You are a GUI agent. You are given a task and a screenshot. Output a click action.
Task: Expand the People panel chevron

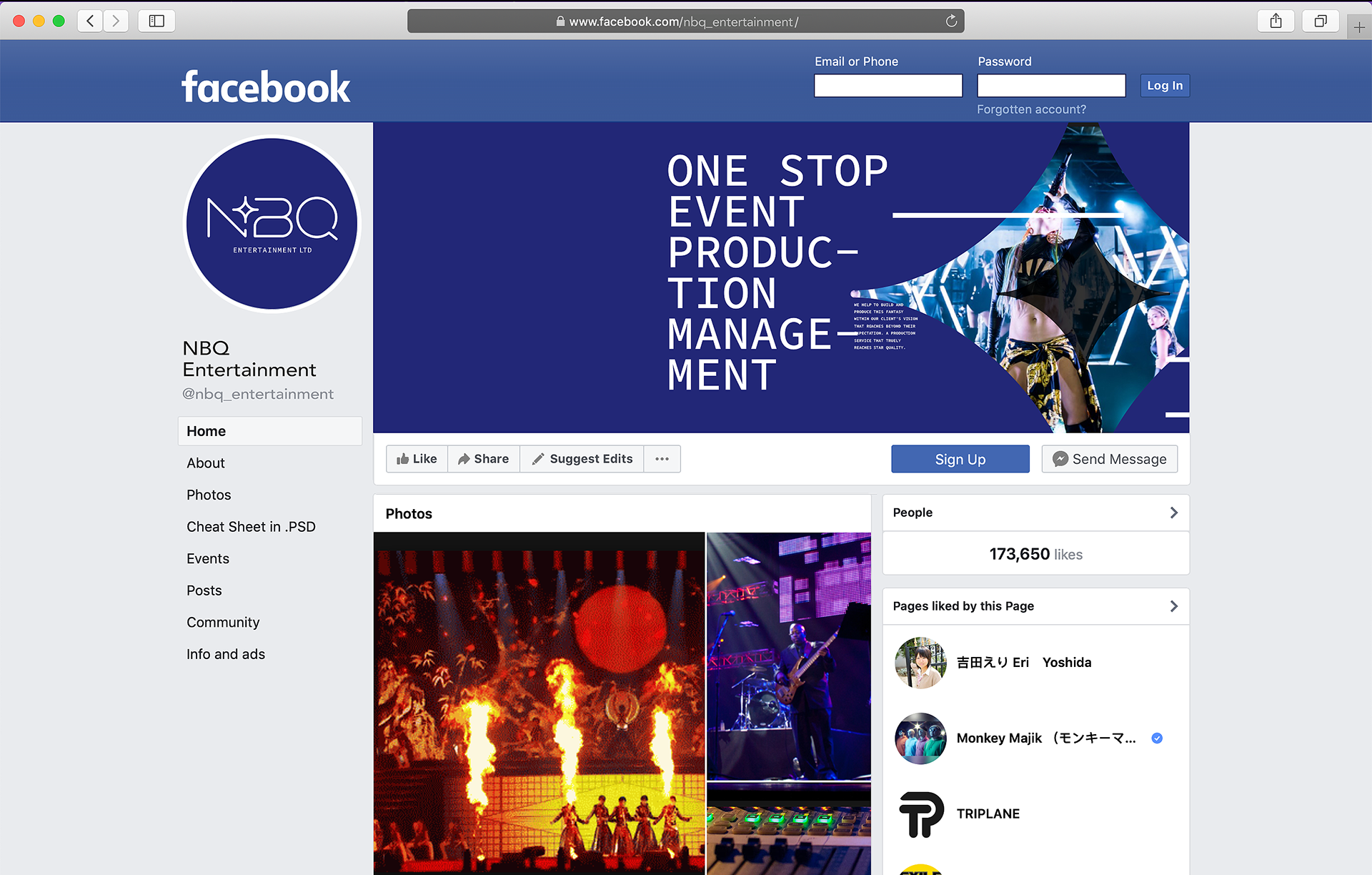coord(1173,513)
